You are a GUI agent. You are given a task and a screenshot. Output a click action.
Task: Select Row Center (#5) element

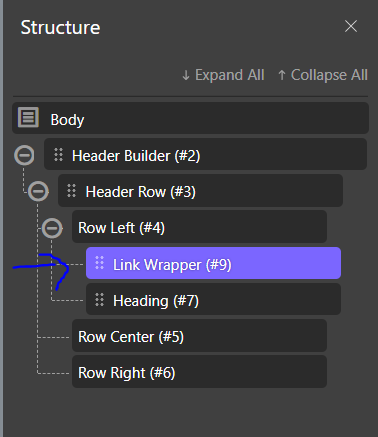click(x=199, y=336)
